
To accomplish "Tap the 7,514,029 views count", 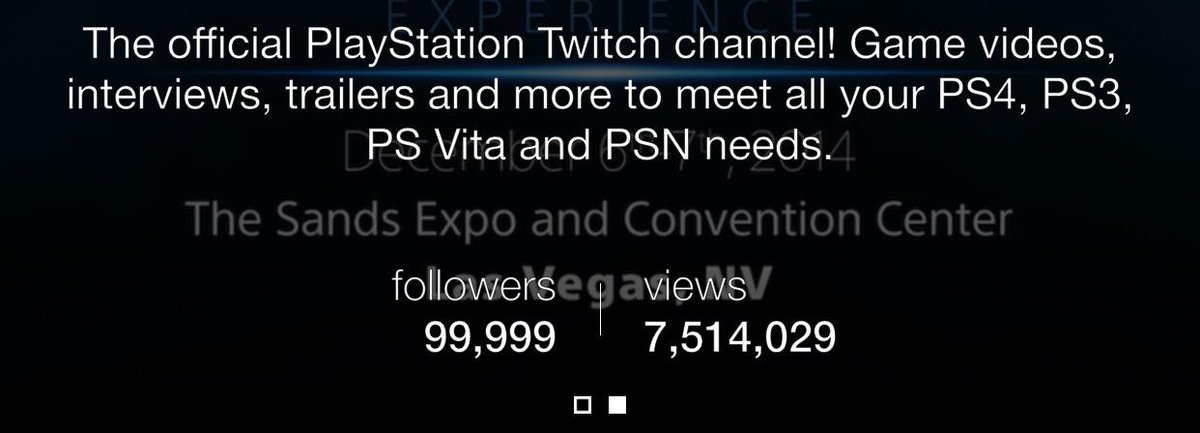I will point(740,339).
